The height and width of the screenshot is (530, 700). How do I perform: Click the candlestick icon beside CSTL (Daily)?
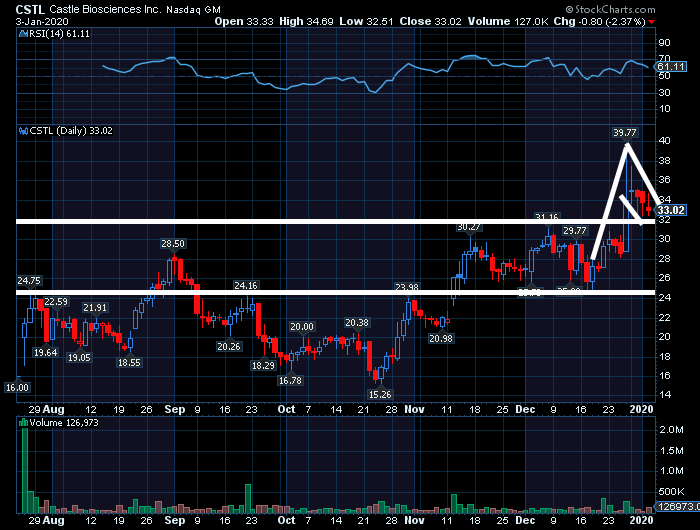pyautogui.click(x=23, y=131)
